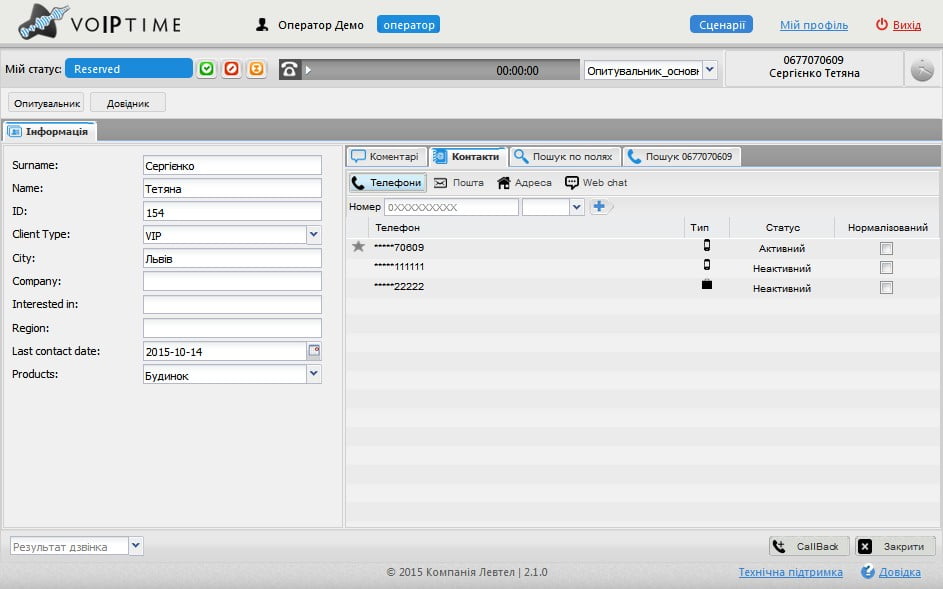Open the Результат дзвінка dropdown

tap(136, 546)
